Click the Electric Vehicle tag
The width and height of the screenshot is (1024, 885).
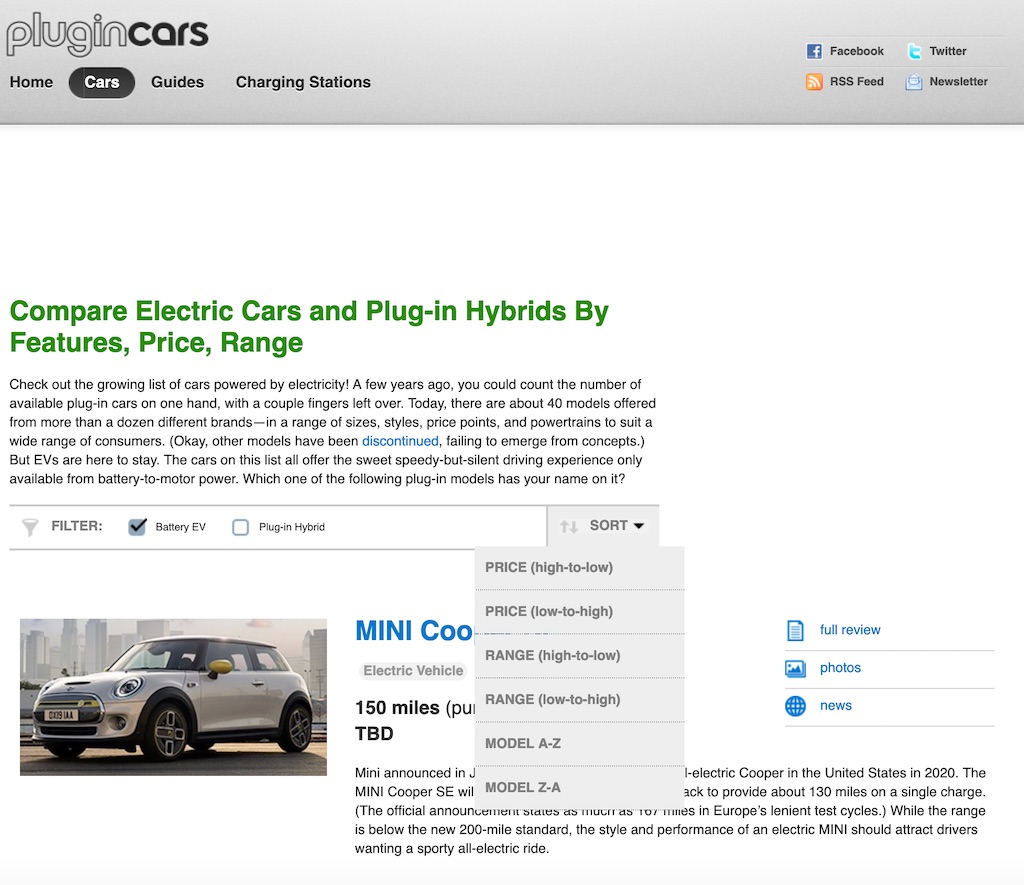coord(413,671)
